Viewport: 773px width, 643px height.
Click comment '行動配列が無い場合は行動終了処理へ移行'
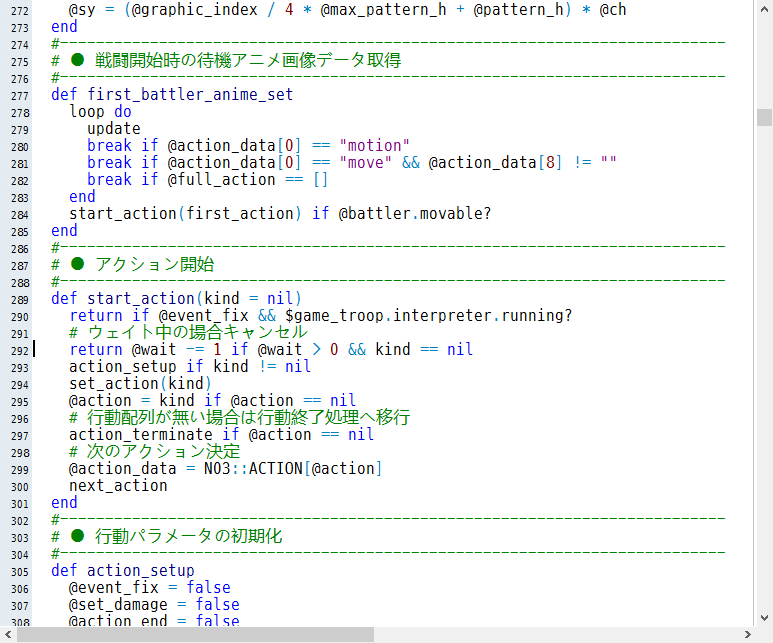[x=248, y=418]
